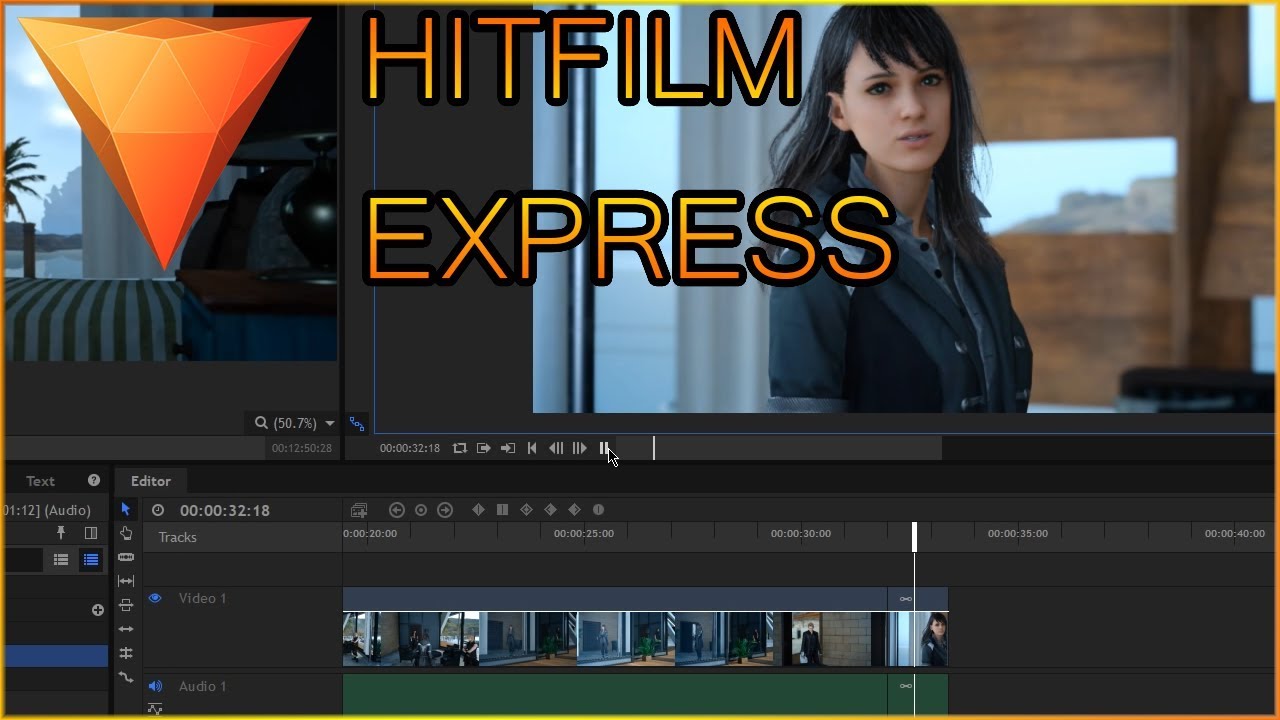This screenshot has height=720, width=1280.
Task: Open the help question-mark icon
Action: coord(94,480)
